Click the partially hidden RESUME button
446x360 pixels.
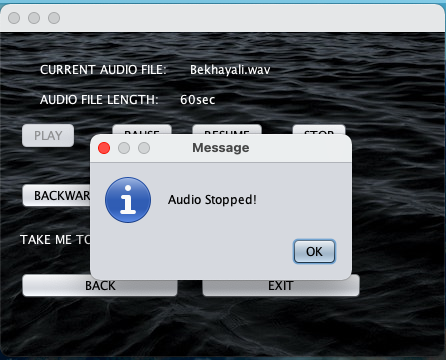(x=227, y=130)
